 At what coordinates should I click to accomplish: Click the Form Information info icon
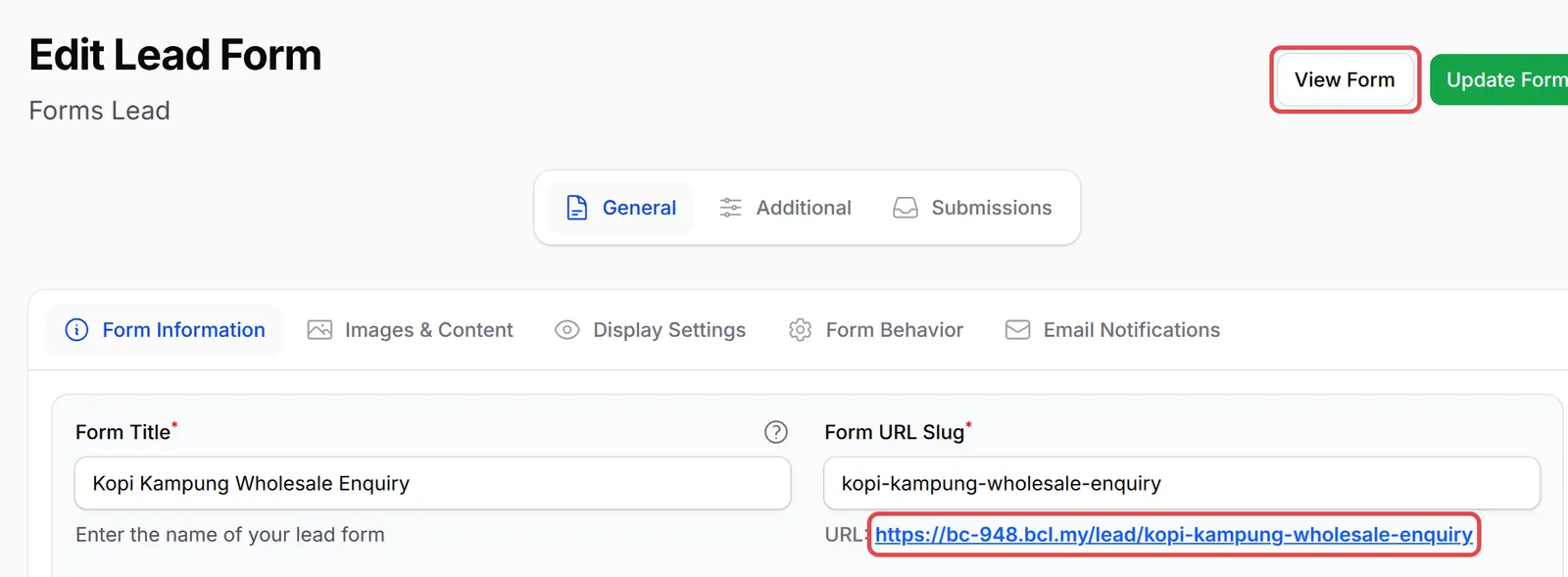click(76, 330)
